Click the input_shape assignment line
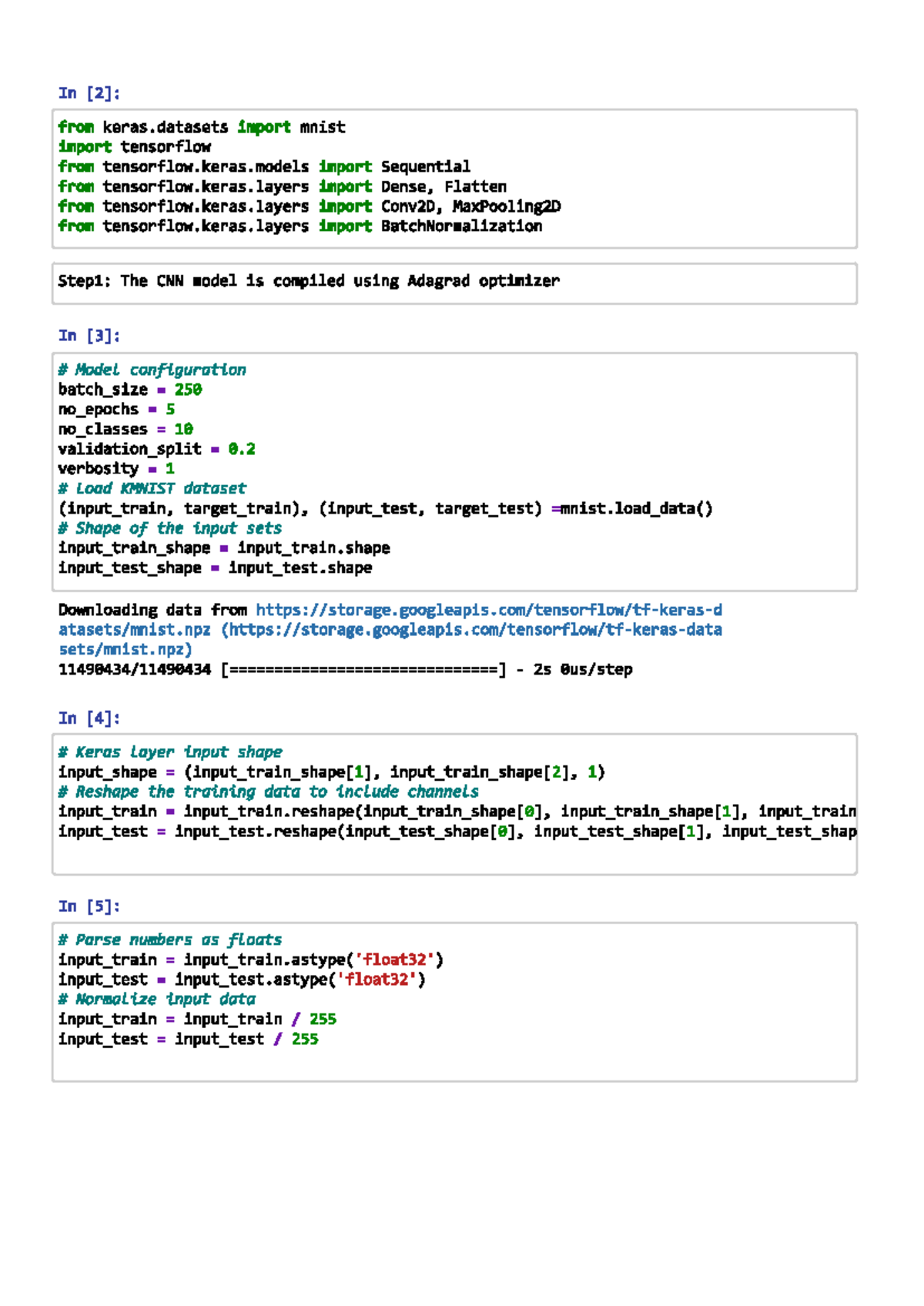The image size is (924, 1306). pos(331,772)
